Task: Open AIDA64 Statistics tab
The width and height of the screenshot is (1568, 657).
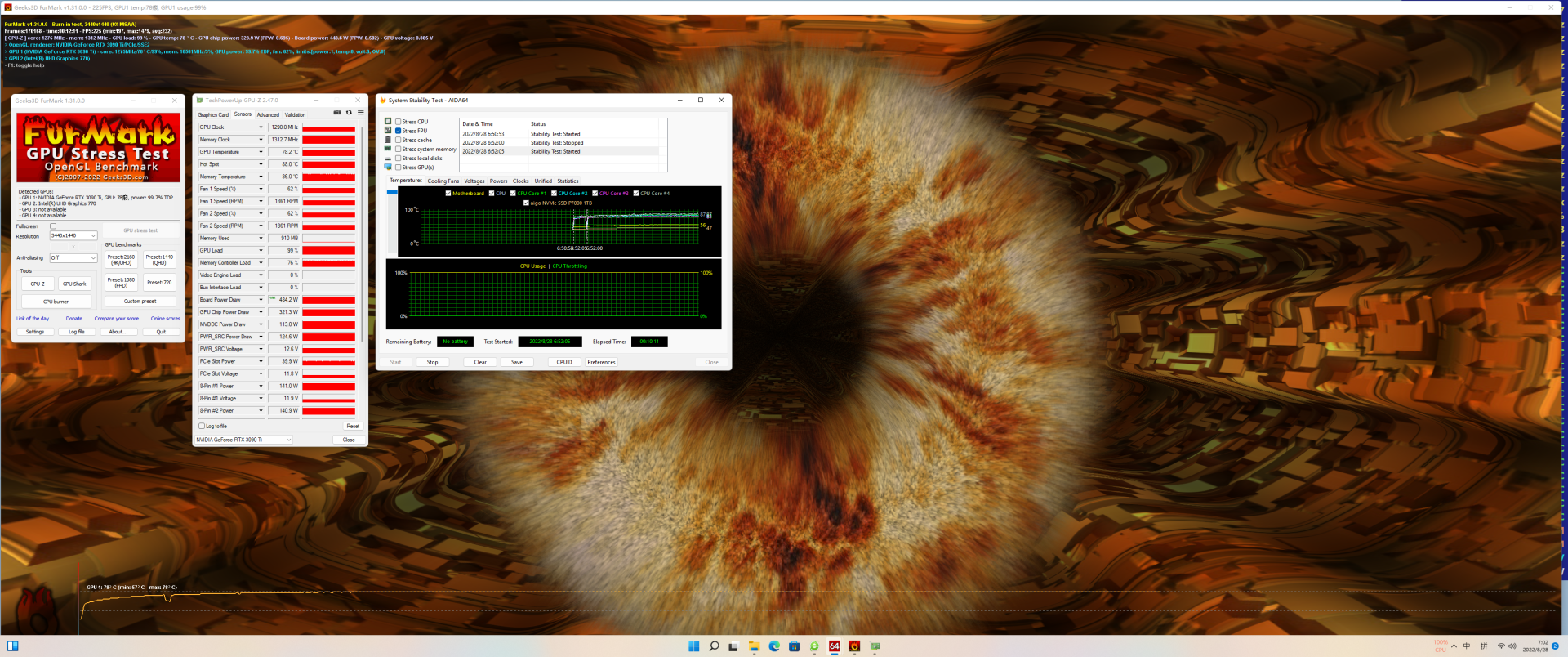Action: pos(568,181)
